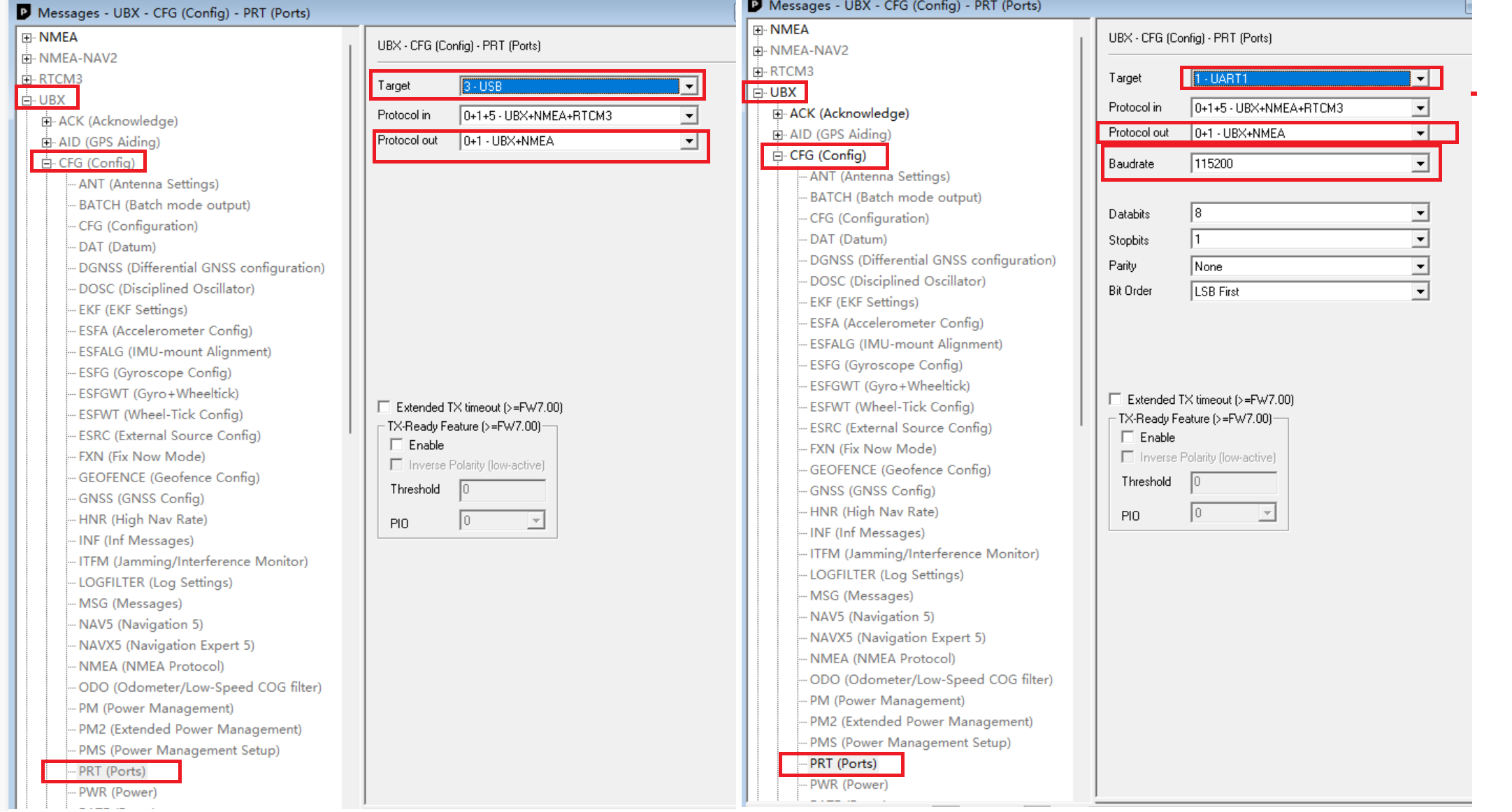The image size is (1512, 812).
Task: Expand the NMEA node in left tree
Action: pos(27,38)
